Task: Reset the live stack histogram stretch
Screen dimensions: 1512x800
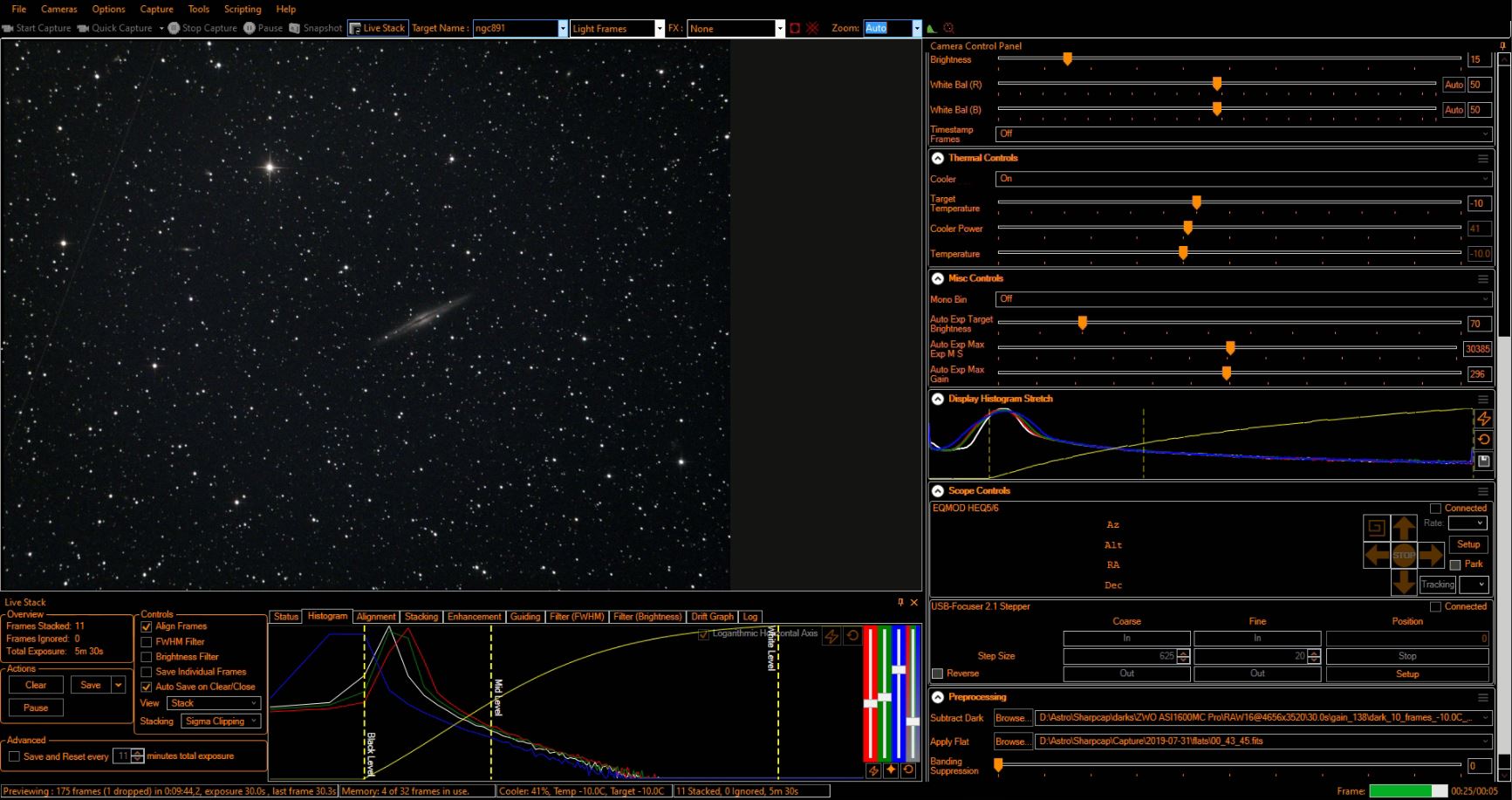Action: 852,636
